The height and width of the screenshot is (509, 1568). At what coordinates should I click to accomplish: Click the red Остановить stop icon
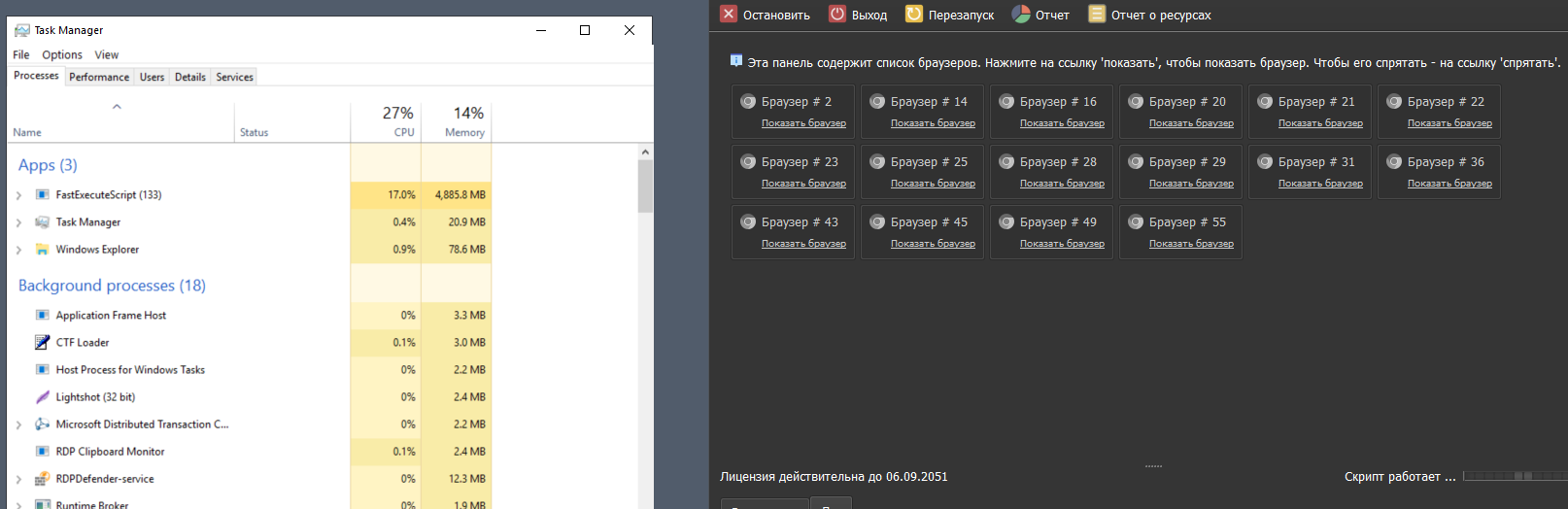pos(729,14)
